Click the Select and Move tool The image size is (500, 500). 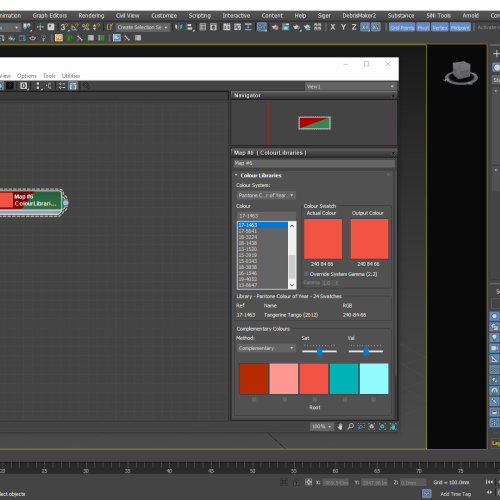[x=40, y=27]
